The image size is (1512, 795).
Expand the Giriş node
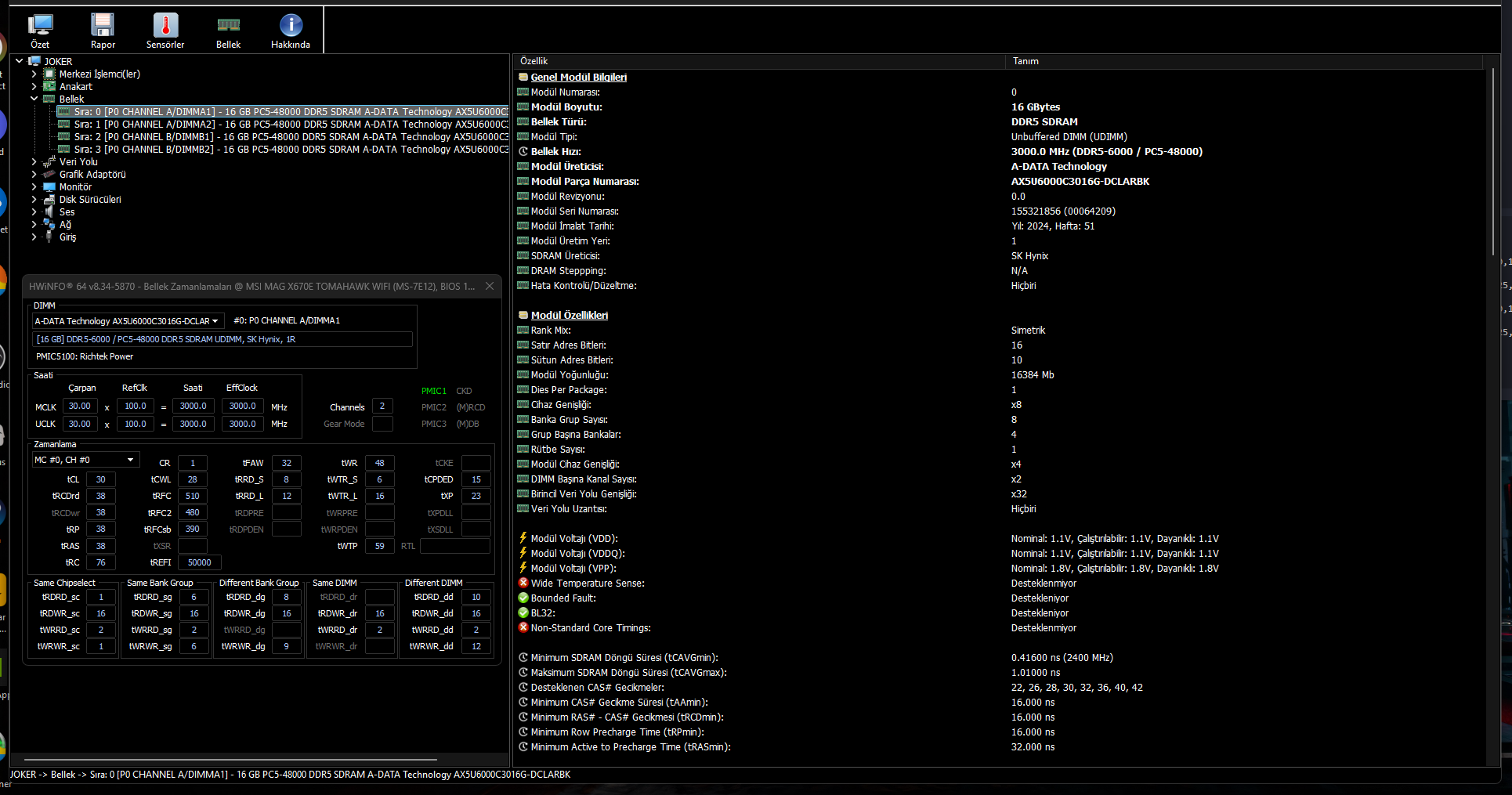click(34, 237)
